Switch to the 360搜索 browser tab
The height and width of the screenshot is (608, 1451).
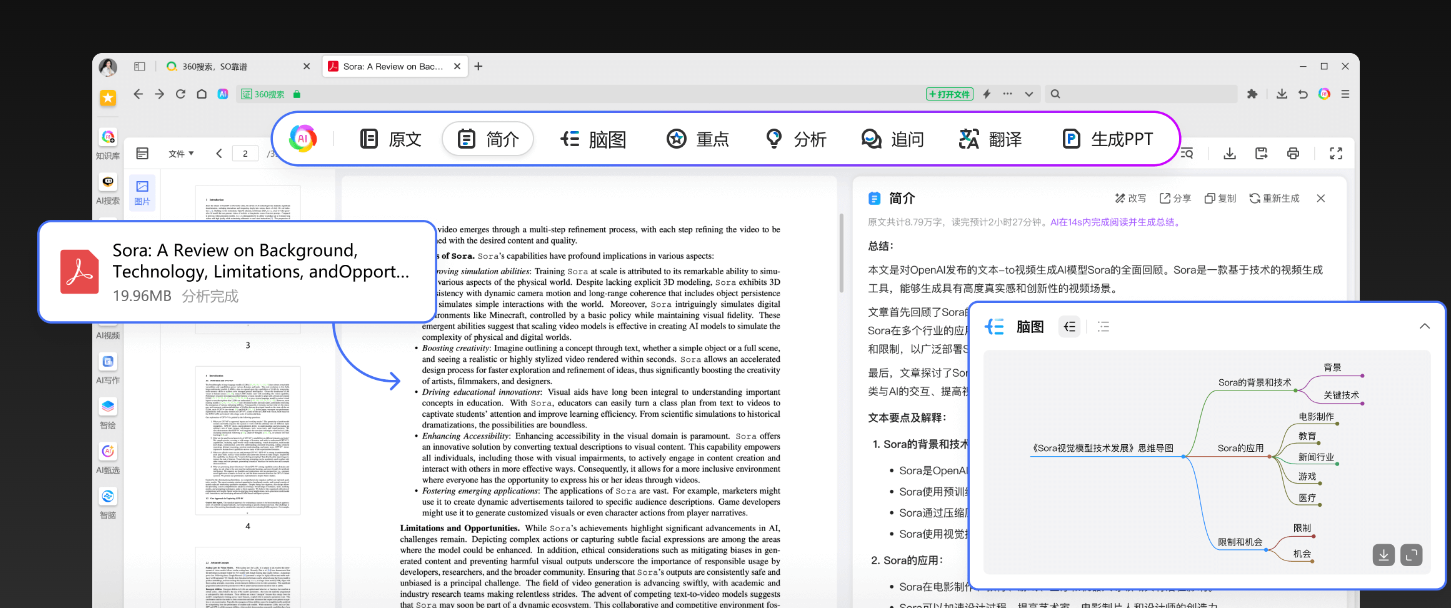tap(236, 67)
